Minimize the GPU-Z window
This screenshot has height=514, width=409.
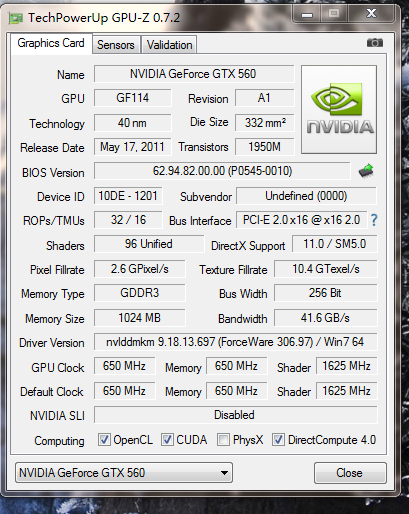307,14
